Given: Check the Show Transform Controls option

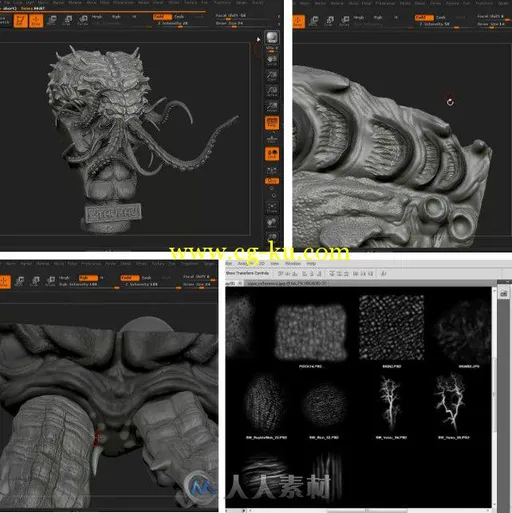Looking at the screenshot, I should click(247, 273).
